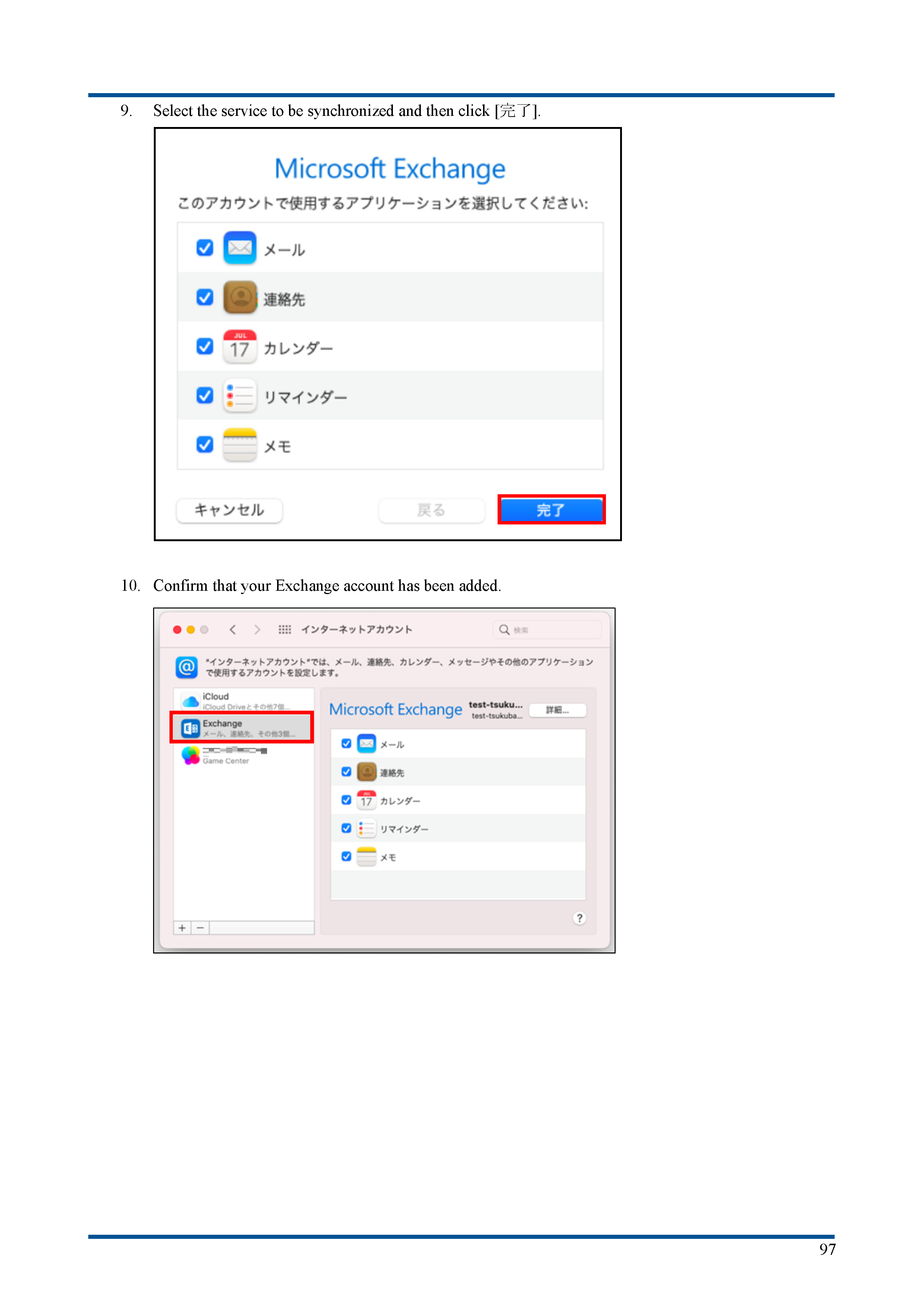Uncheck メール in the top dialog
The height and width of the screenshot is (1307, 924).
pos(204,248)
